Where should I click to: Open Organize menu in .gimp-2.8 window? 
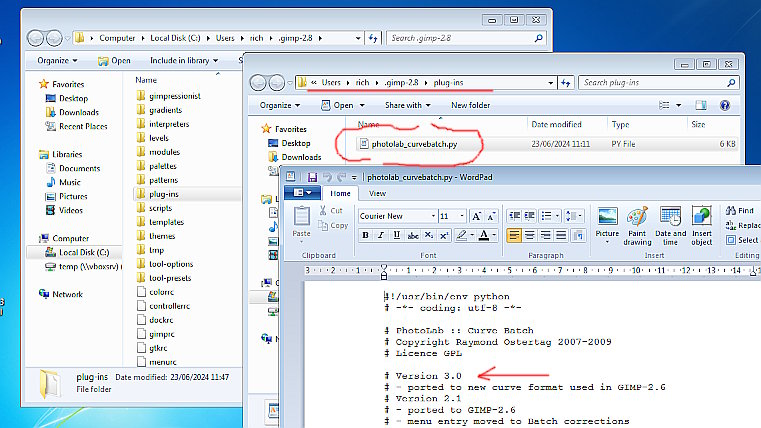pos(57,60)
